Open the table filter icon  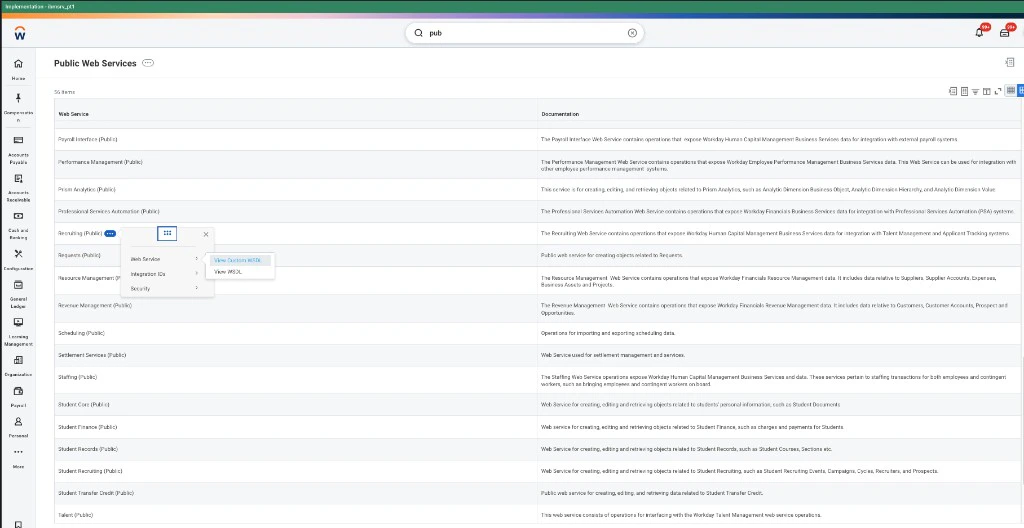975,91
